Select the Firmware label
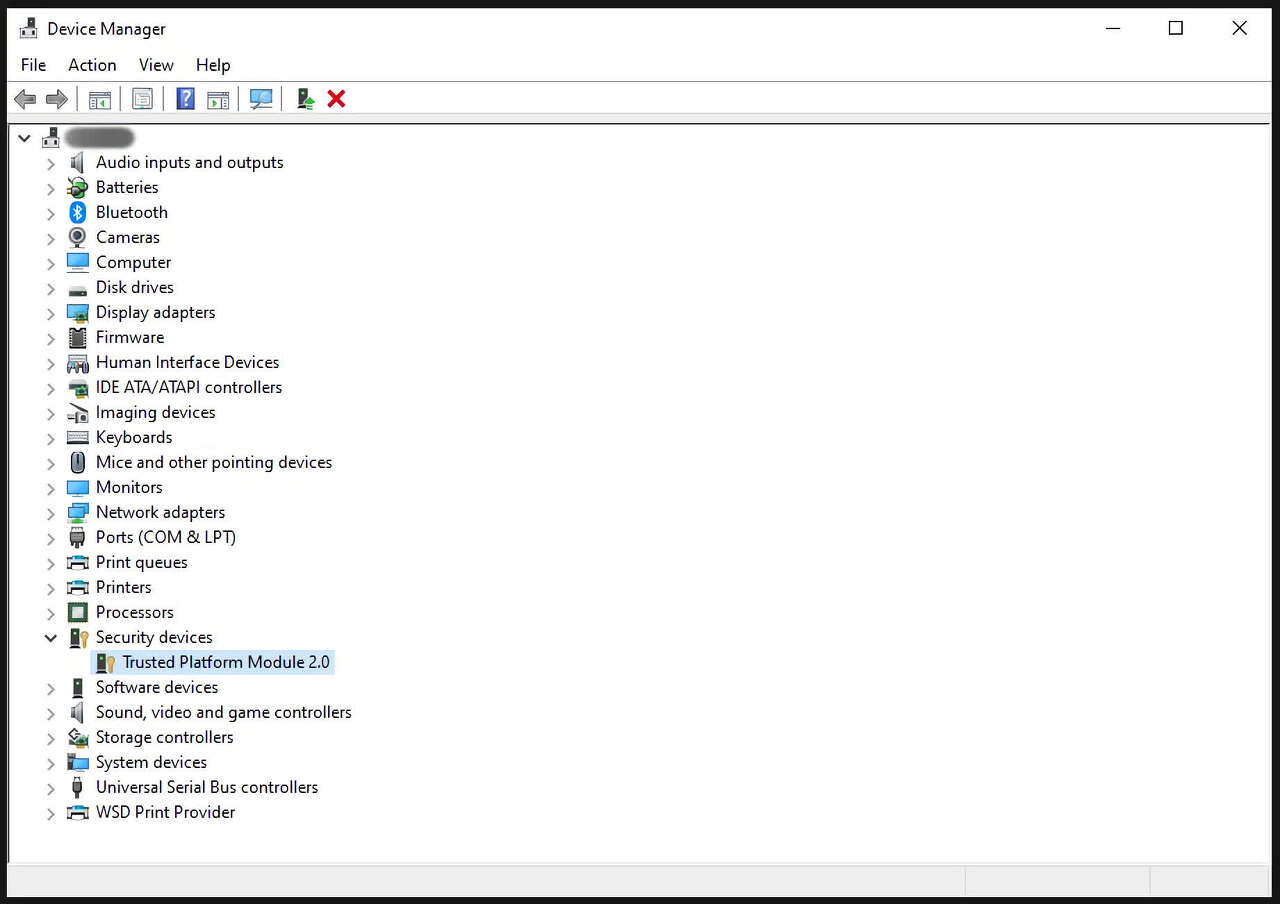 [x=130, y=337]
